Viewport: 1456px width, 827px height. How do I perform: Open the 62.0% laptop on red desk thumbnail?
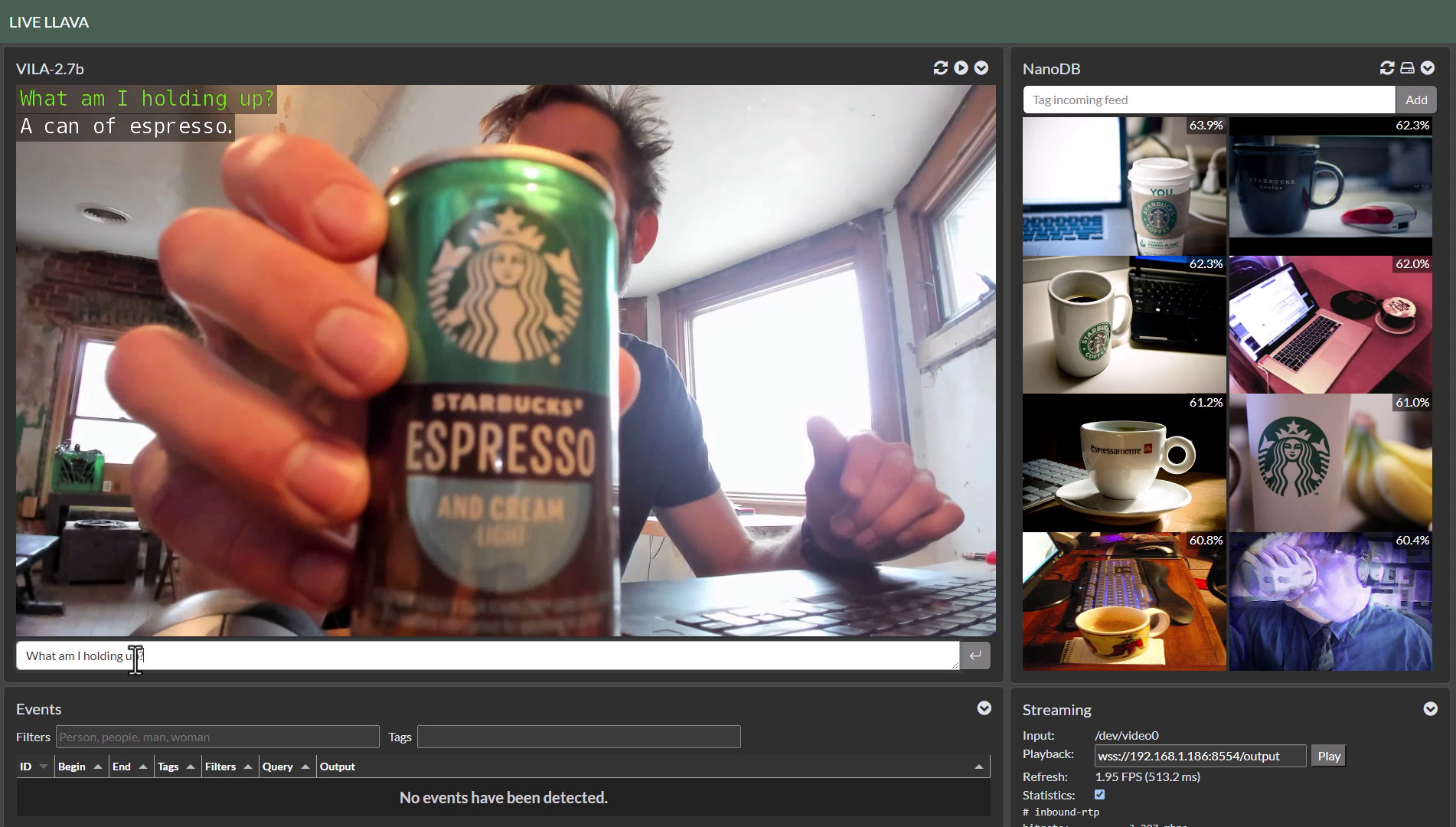1330,325
